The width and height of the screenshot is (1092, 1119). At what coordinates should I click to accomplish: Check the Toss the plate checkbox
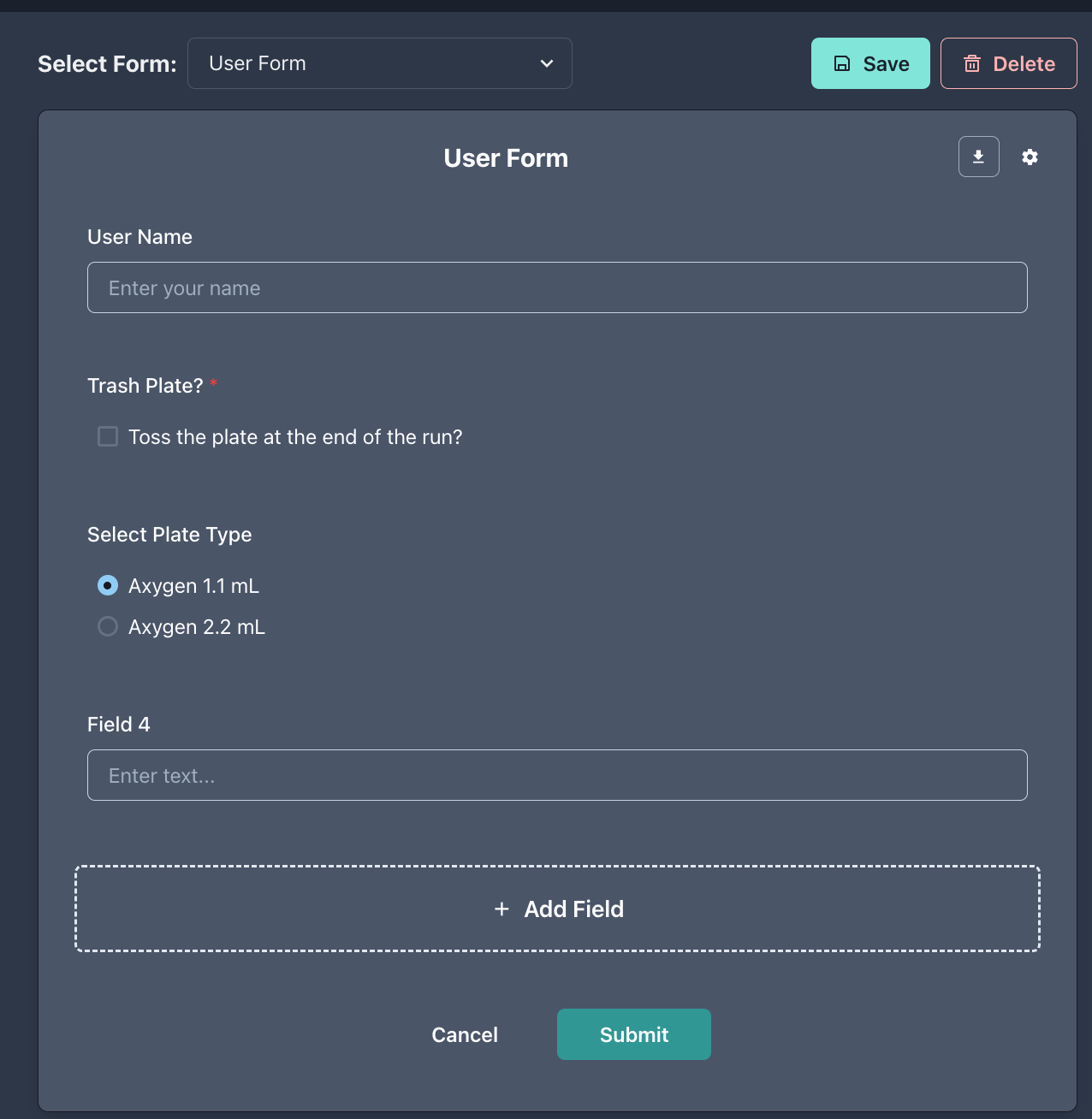(108, 436)
